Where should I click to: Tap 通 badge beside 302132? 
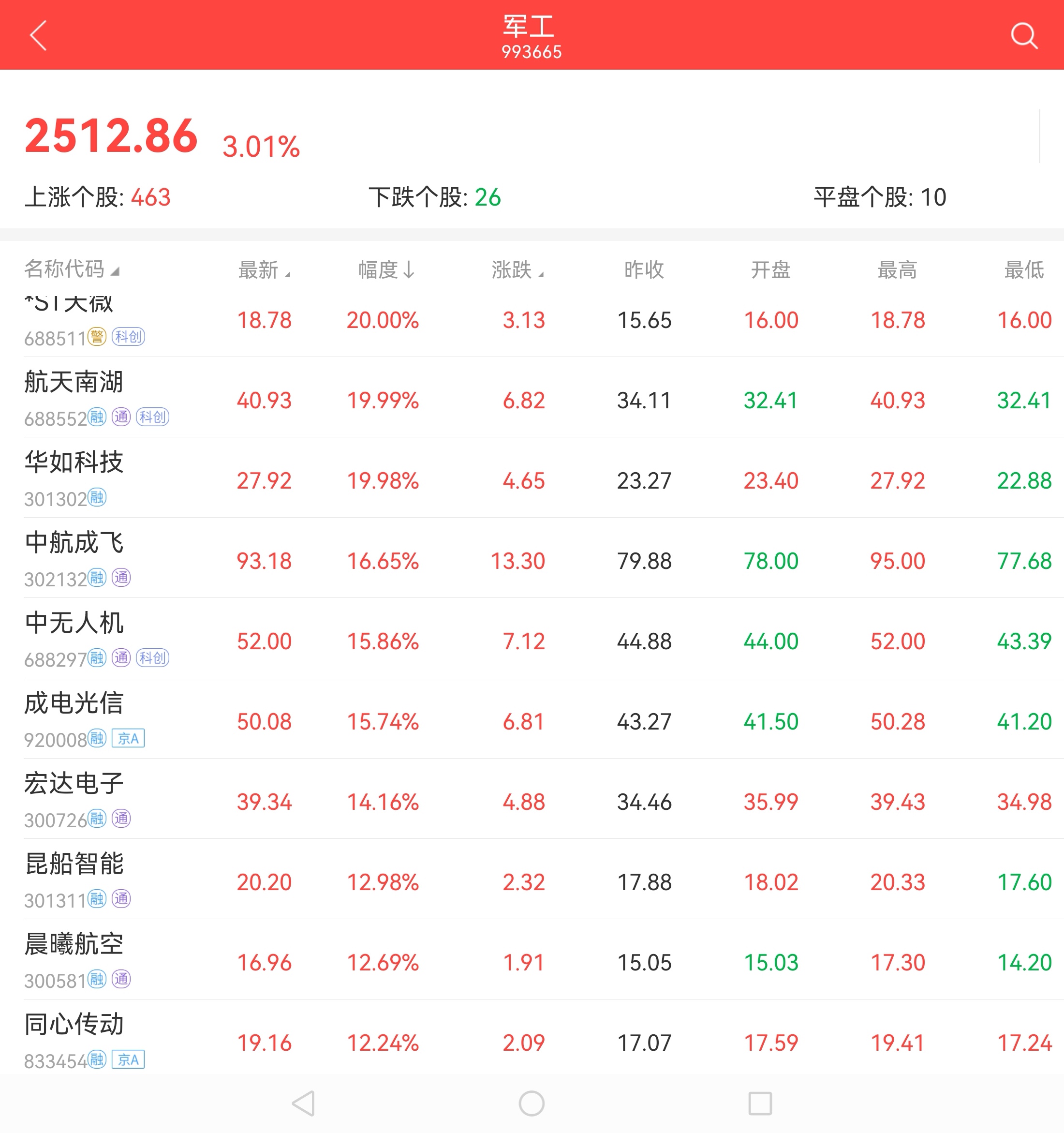pos(121,578)
